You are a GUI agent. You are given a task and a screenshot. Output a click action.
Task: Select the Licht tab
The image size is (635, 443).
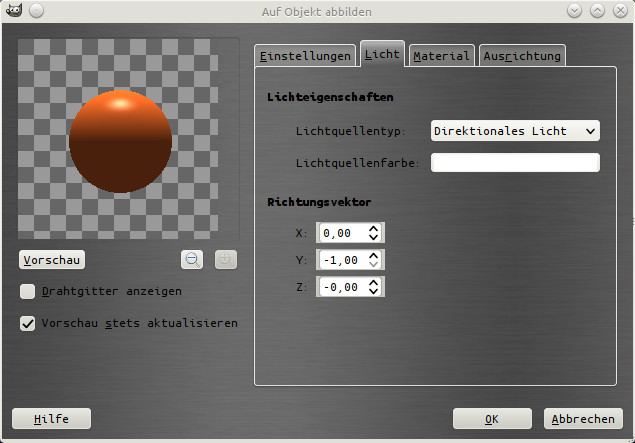(x=382, y=54)
